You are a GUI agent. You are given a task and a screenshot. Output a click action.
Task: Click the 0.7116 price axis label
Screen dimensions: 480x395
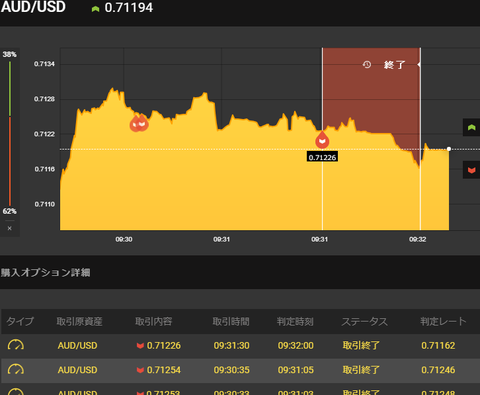[44, 169]
